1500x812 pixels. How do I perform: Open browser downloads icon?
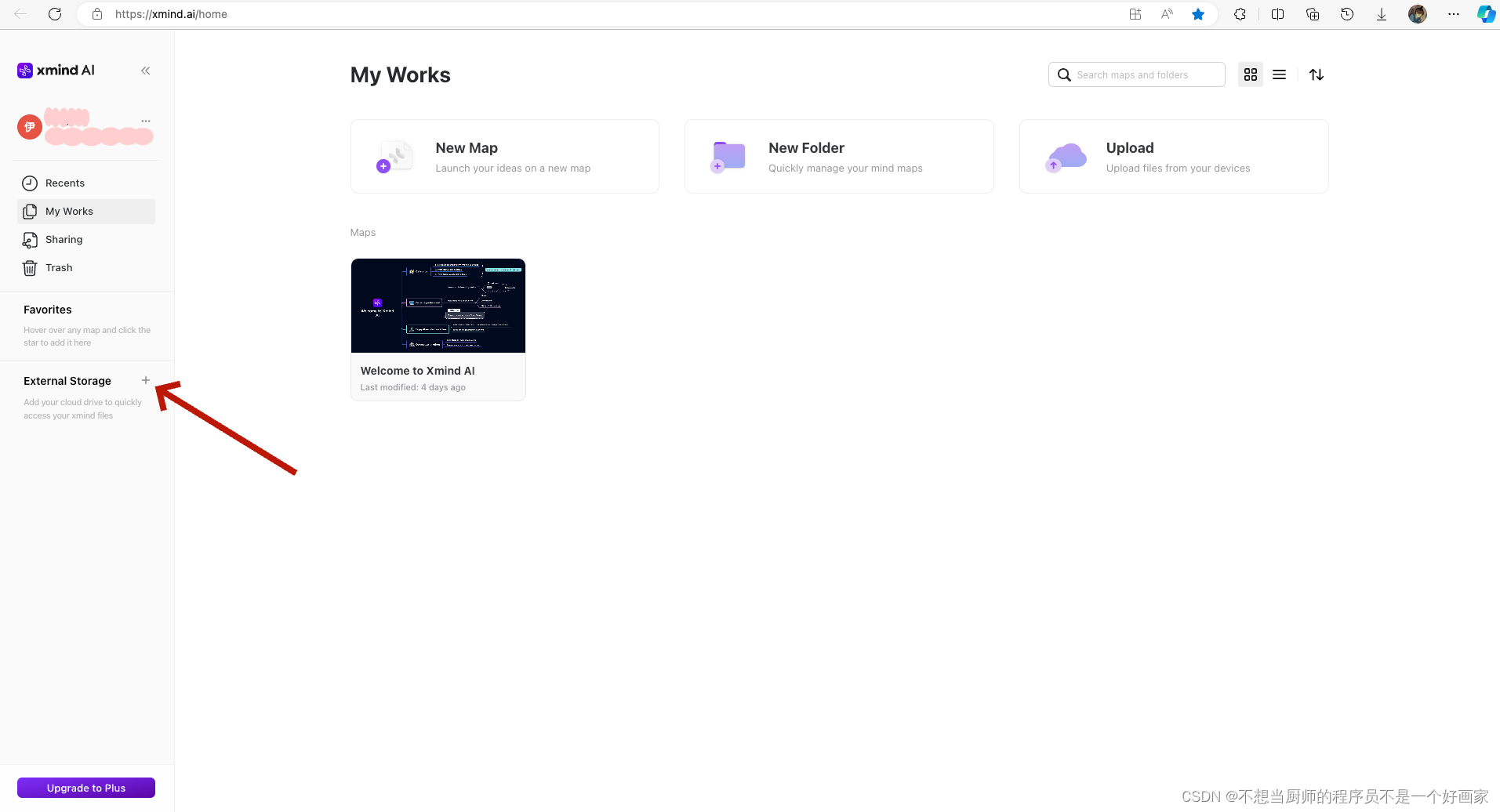click(1382, 14)
